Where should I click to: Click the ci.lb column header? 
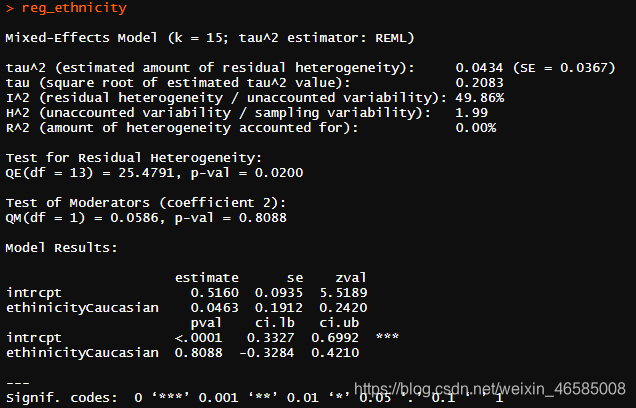click(x=275, y=323)
